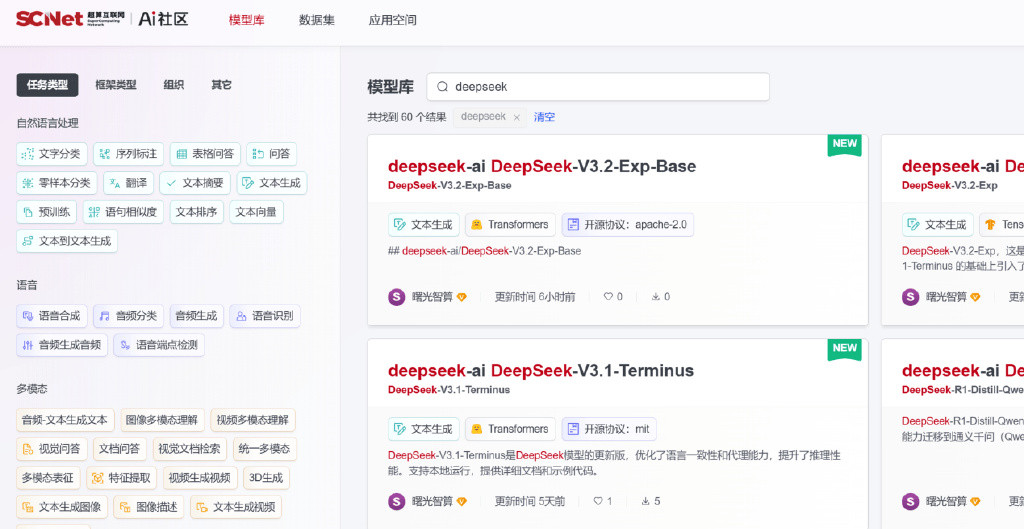Screen dimensions: 1024x529
Task: Filter by 语句相似度 task tag
Action: 123,212
